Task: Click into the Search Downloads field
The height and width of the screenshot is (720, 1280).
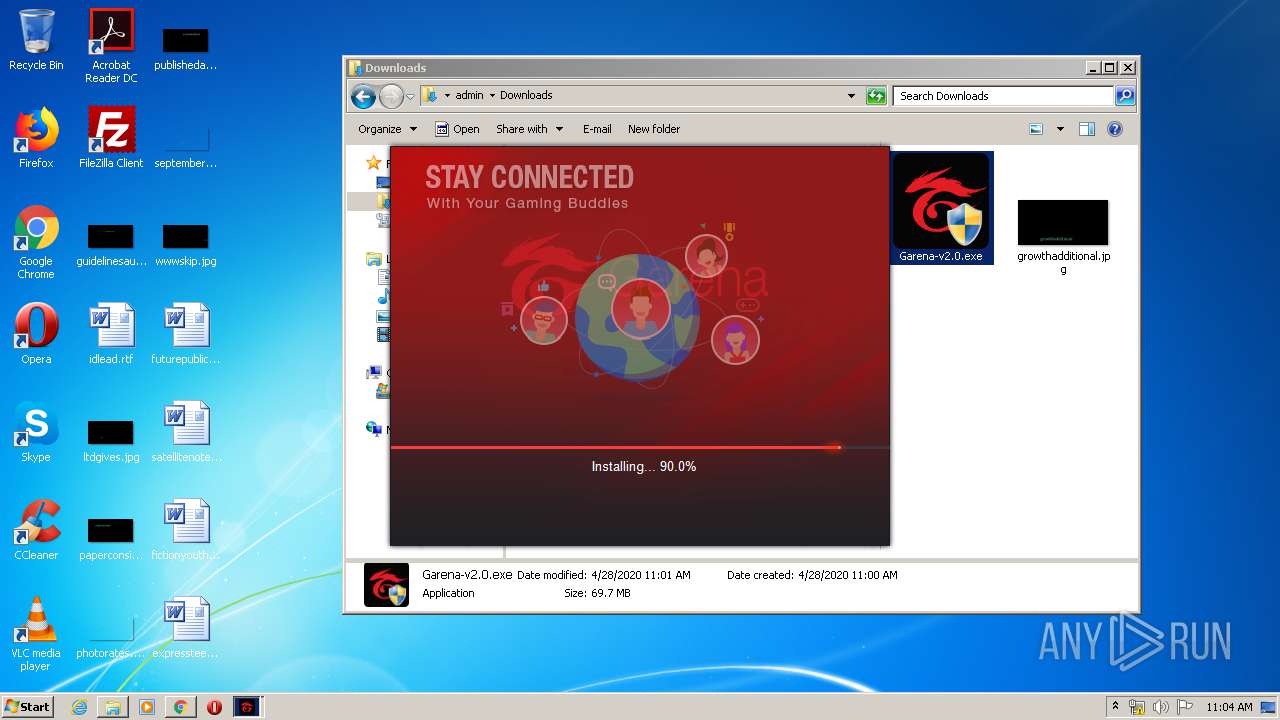Action: coord(1003,96)
